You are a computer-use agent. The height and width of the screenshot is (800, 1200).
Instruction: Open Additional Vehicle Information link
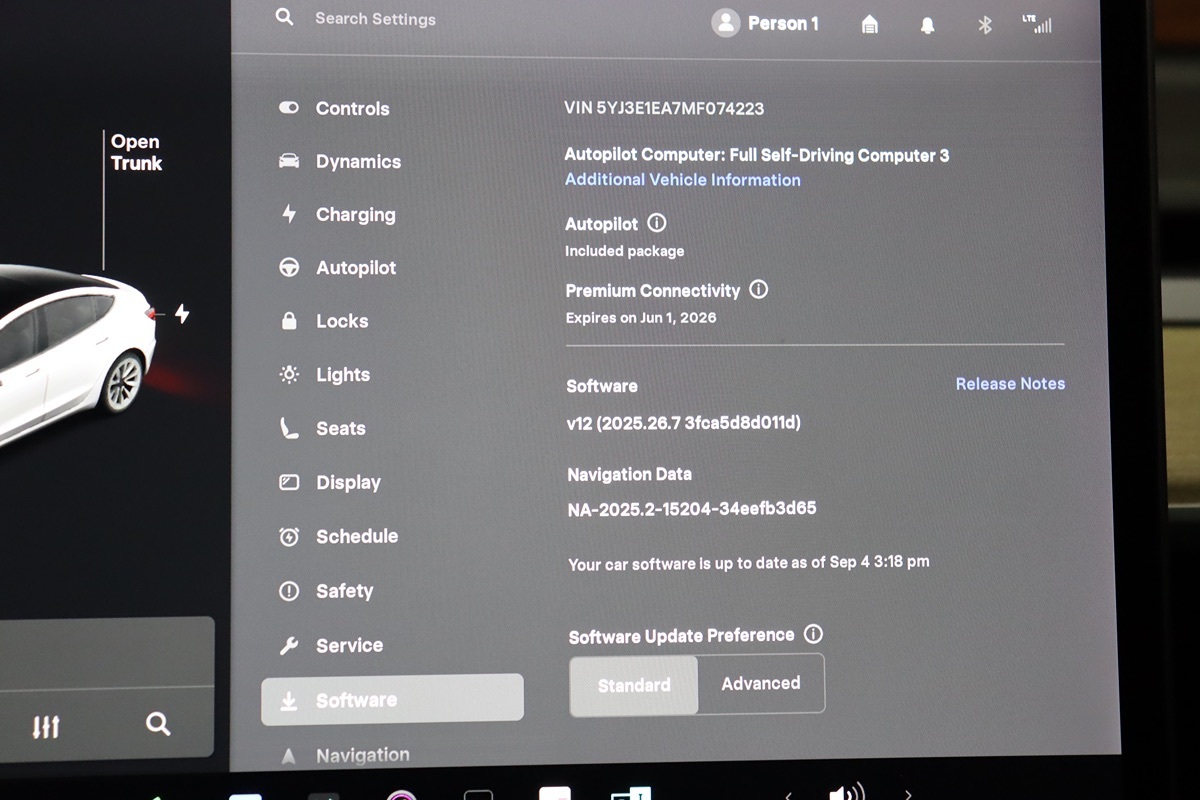point(682,180)
